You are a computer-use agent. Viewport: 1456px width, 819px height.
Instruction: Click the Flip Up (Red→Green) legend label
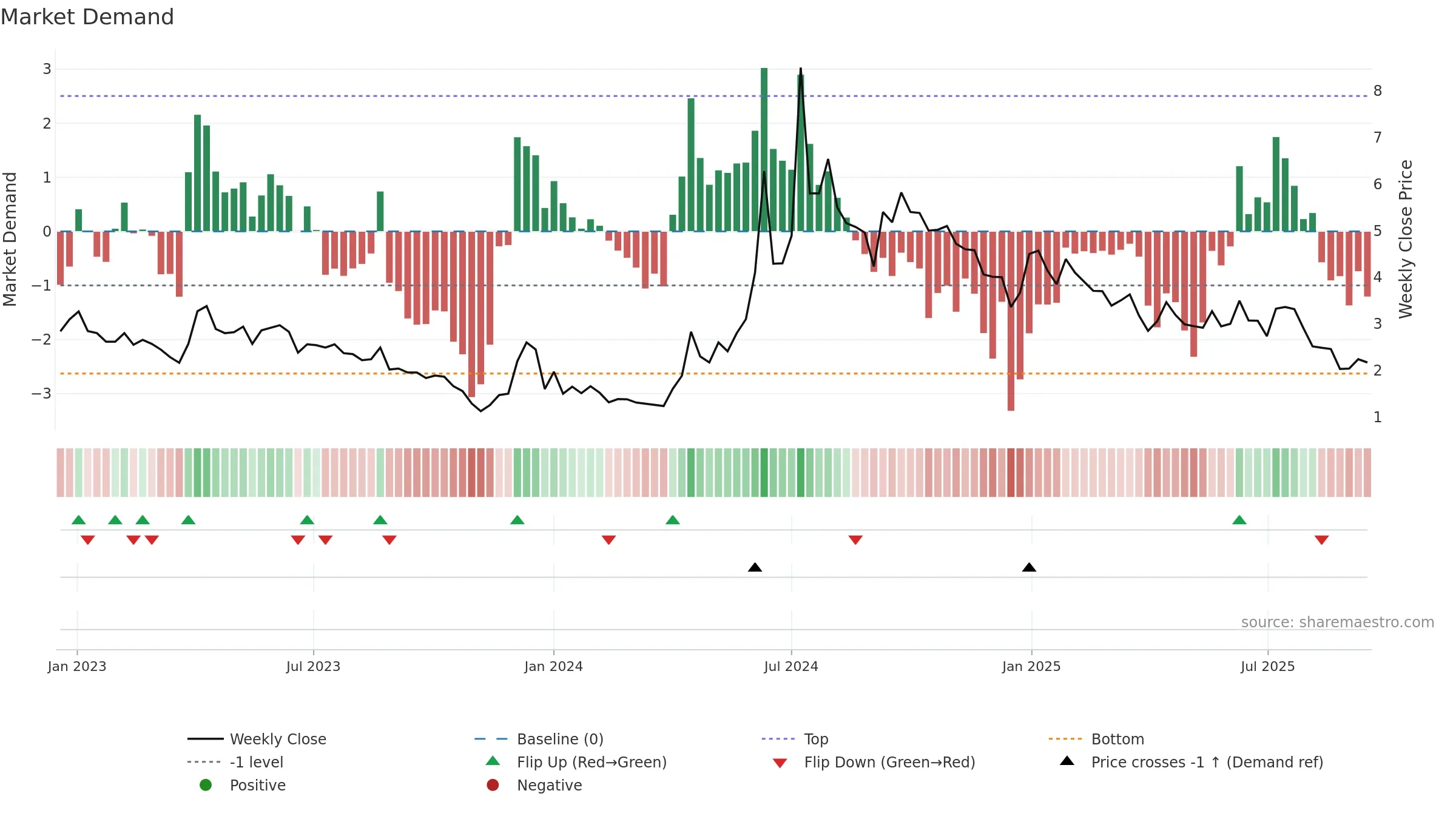coord(592,762)
